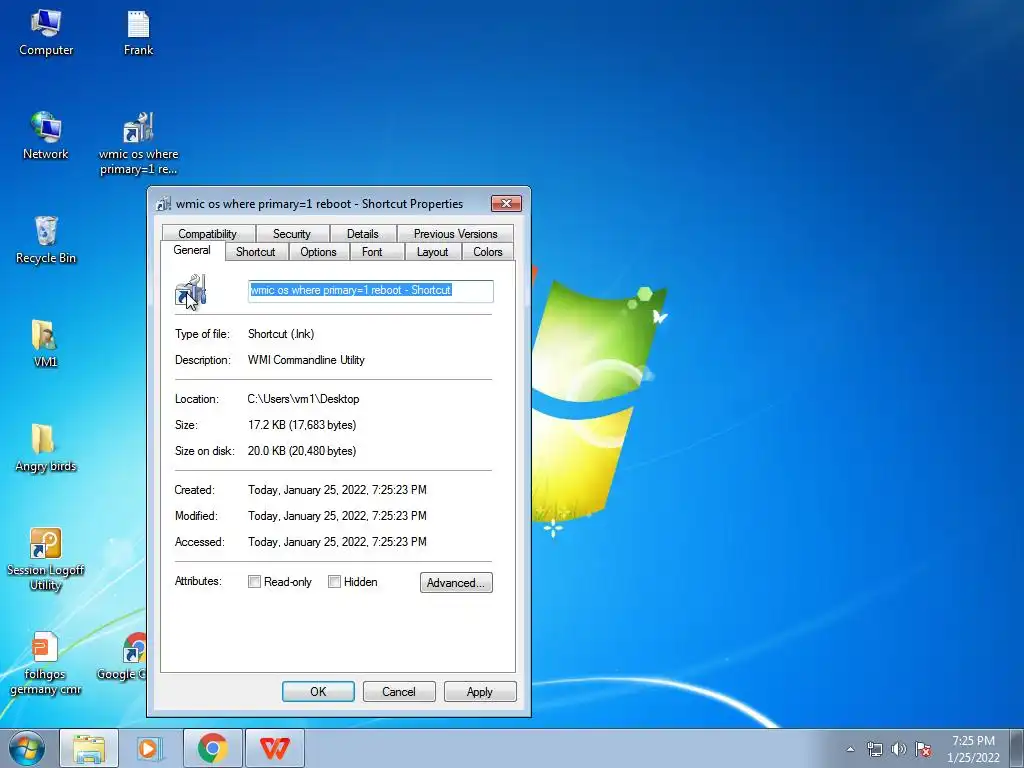Switch to the Options tab
Image resolution: width=1024 pixels, height=768 pixels.
[x=318, y=252]
